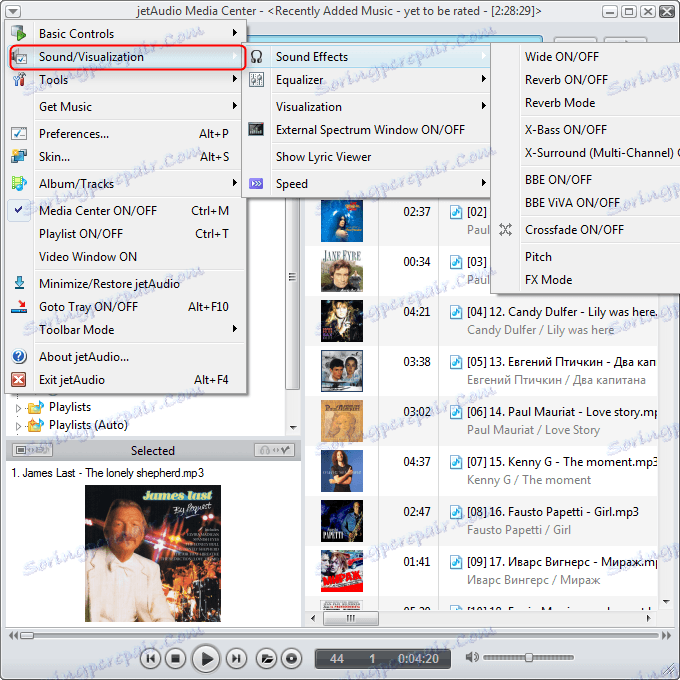Click the Album/Tracks film icon
The width and height of the screenshot is (680, 680).
(x=19, y=183)
